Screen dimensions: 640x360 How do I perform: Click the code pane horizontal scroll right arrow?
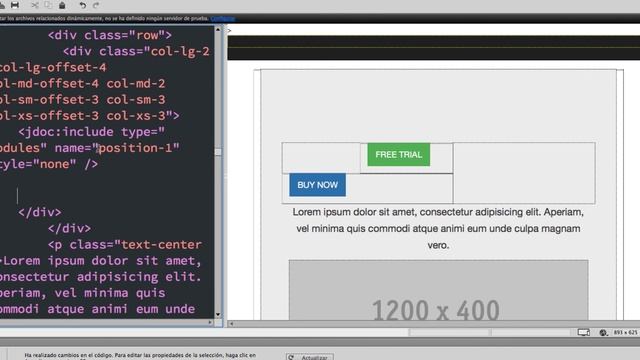pyautogui.click(x=210, y=322)
